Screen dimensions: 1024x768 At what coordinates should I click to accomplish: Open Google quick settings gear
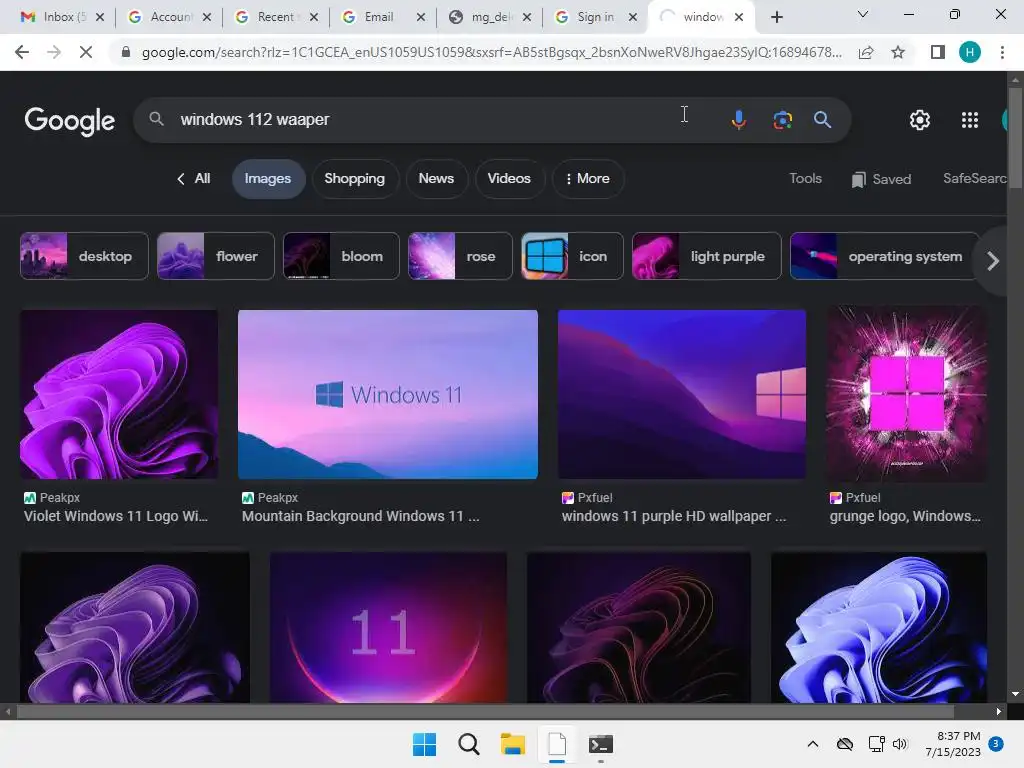[920, 120]
